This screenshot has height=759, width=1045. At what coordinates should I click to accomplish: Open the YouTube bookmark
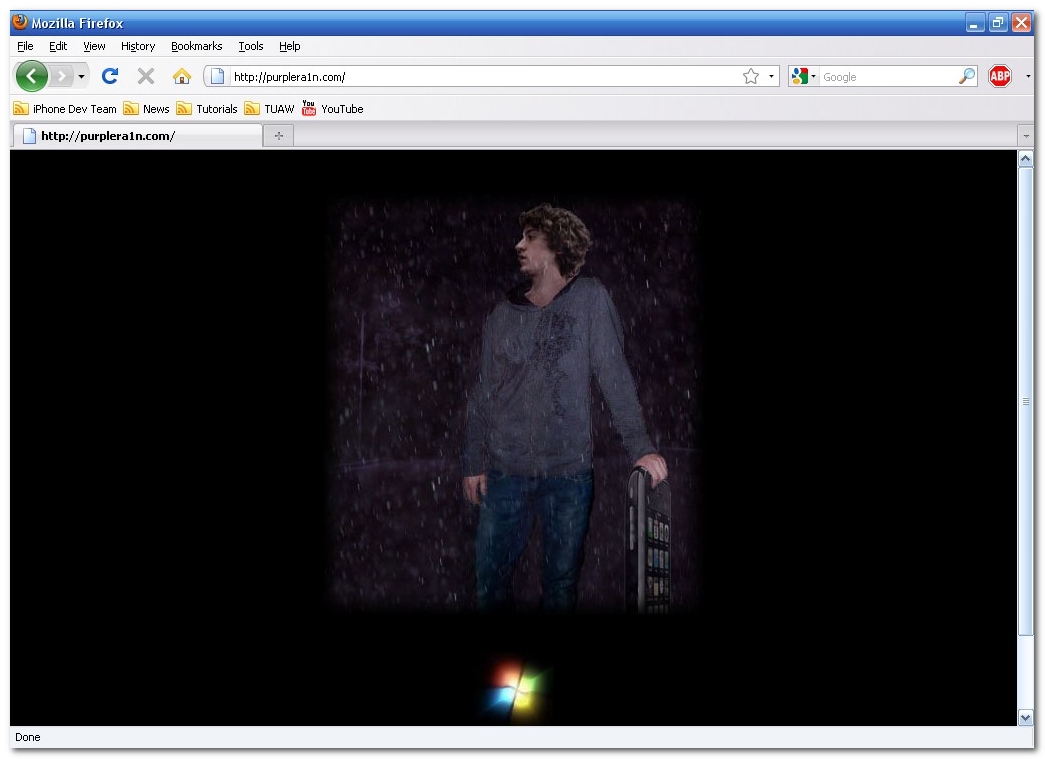pyautogui.click(x=333, y=109)
